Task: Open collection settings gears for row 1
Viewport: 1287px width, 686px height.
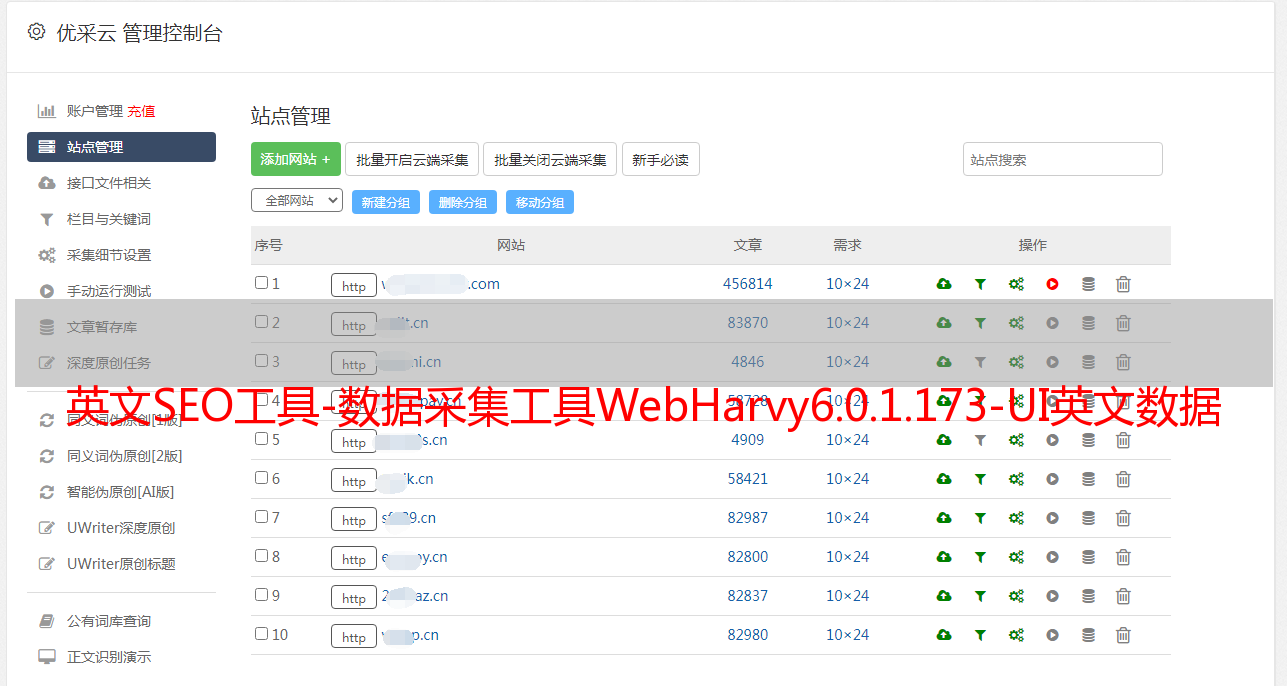Action: click(x=1016, y=284)
